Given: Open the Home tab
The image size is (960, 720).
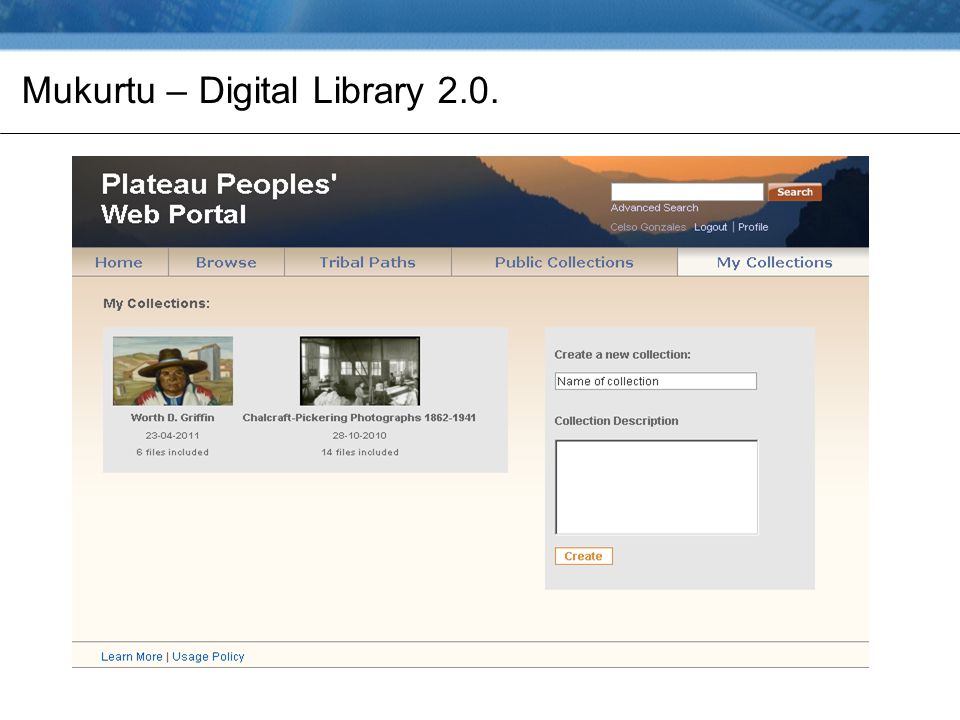Looking at the screenshot, I should tap(119, 262).
